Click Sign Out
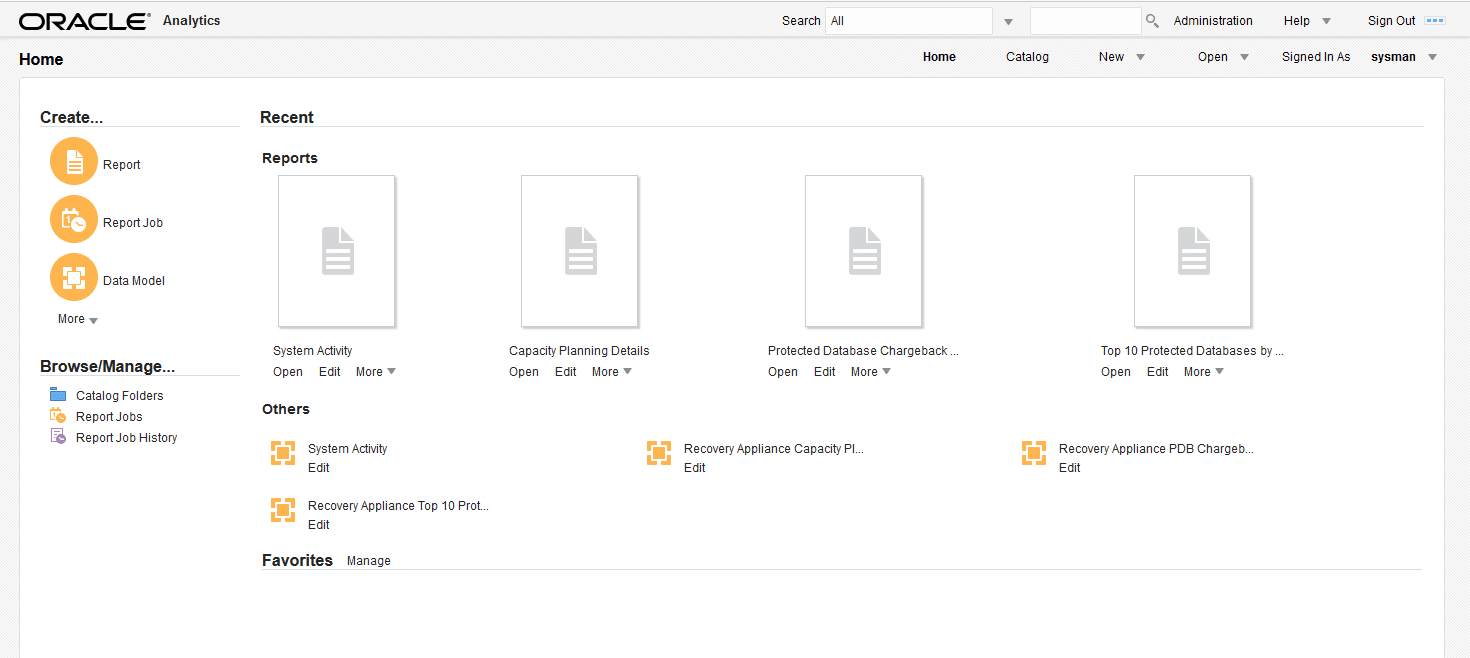Screen dimensions: 1470x658 pos(1392,21)
